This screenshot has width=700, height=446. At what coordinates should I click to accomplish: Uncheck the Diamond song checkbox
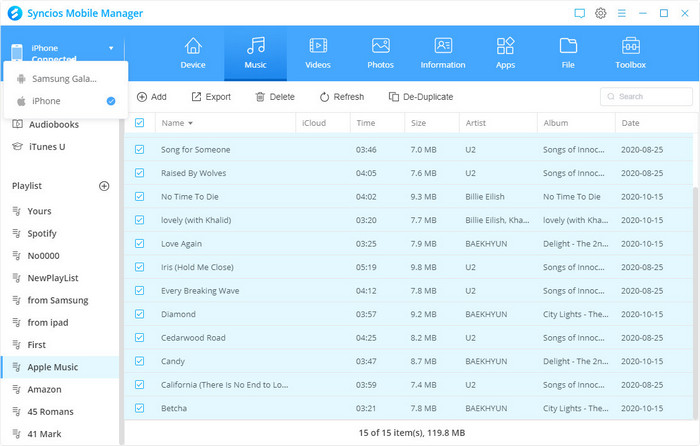tap(140, 314)
